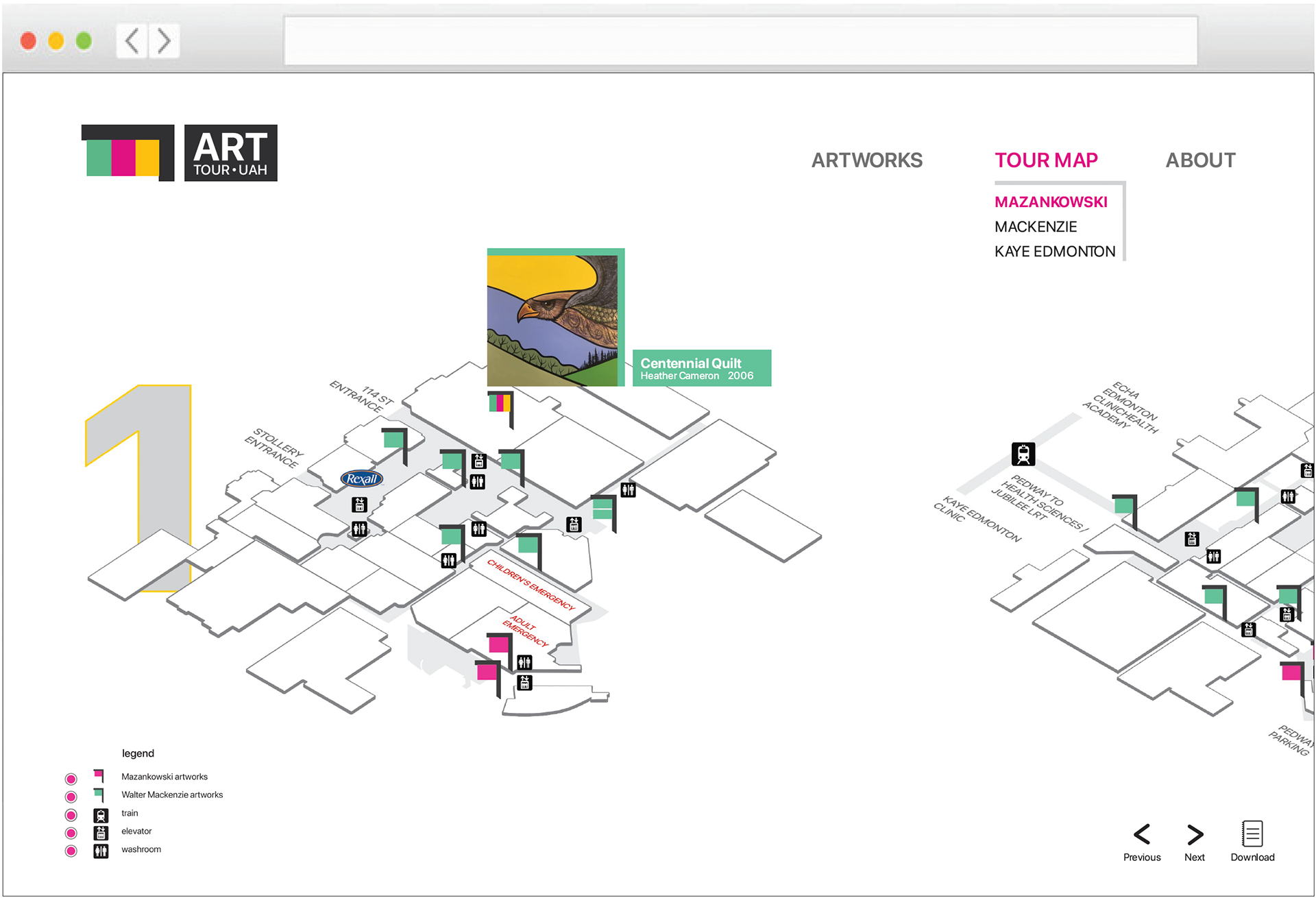
Task: Click the 'STOLLERY ENTRANCE' map label
Action: (274, 448)
